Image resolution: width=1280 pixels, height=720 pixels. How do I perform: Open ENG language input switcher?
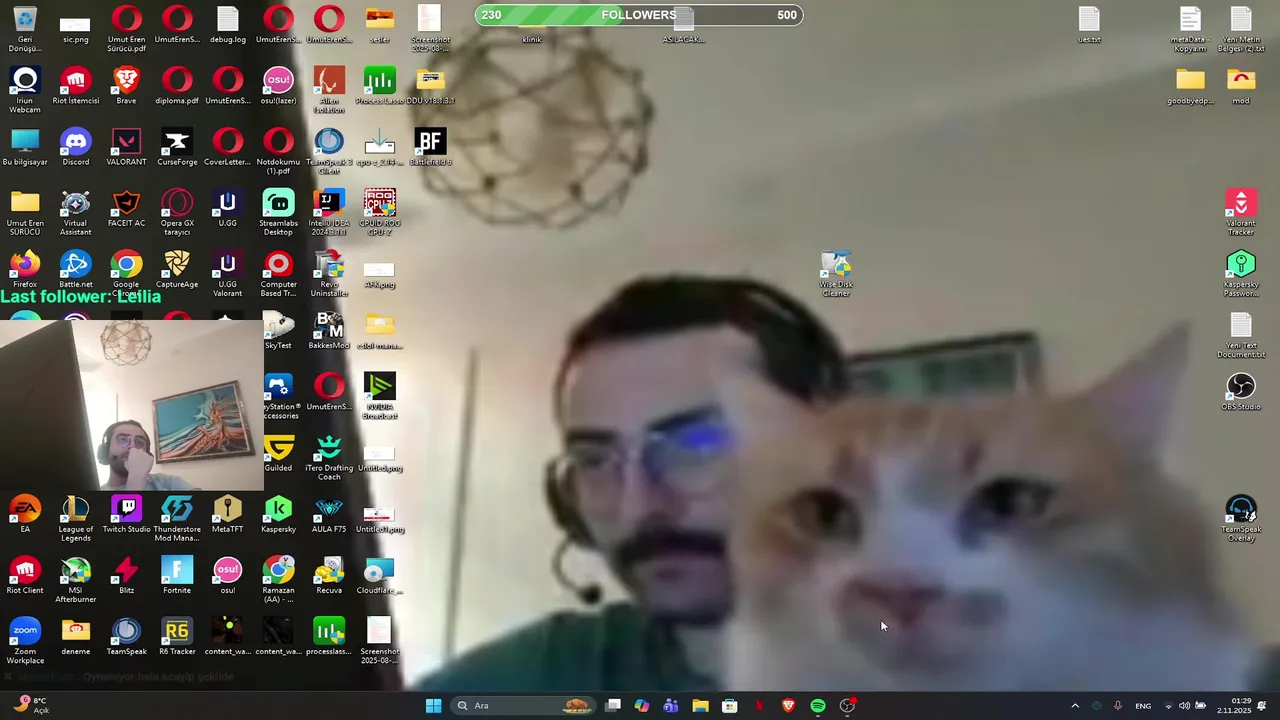pyautogui.click(x=1143, y=706)
